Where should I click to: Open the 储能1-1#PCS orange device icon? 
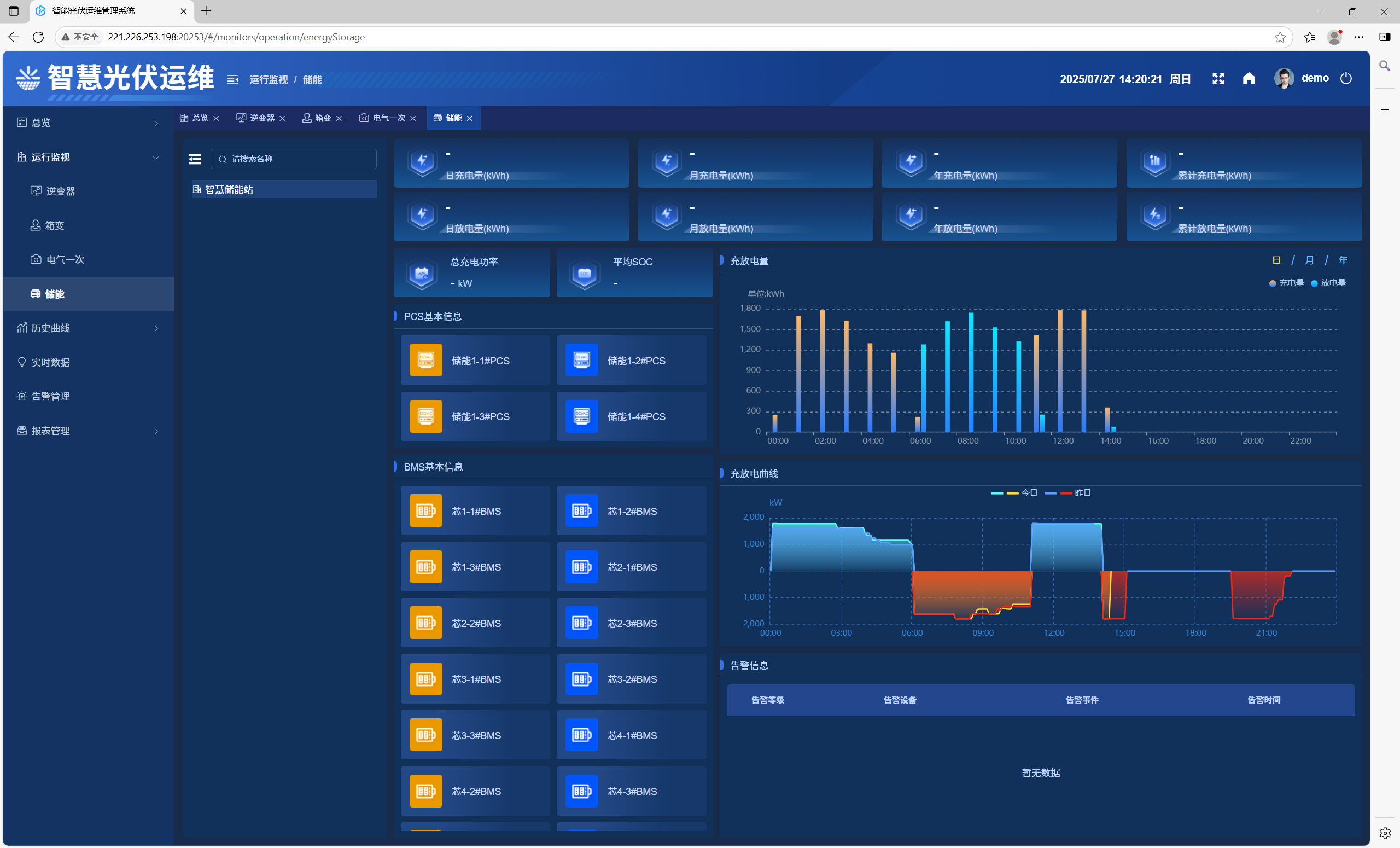pyautogui.click(x=425, y=361)
